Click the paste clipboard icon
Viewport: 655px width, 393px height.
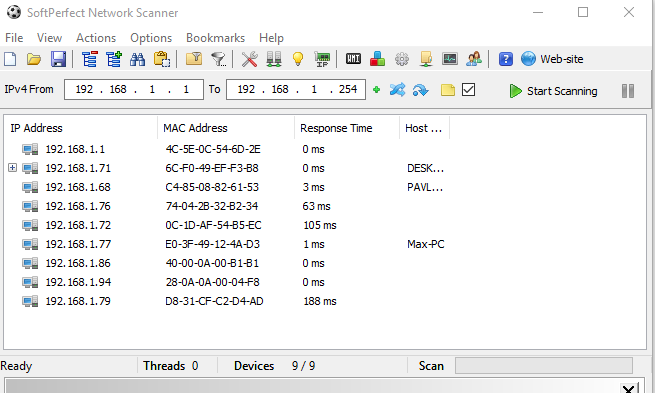162,59
